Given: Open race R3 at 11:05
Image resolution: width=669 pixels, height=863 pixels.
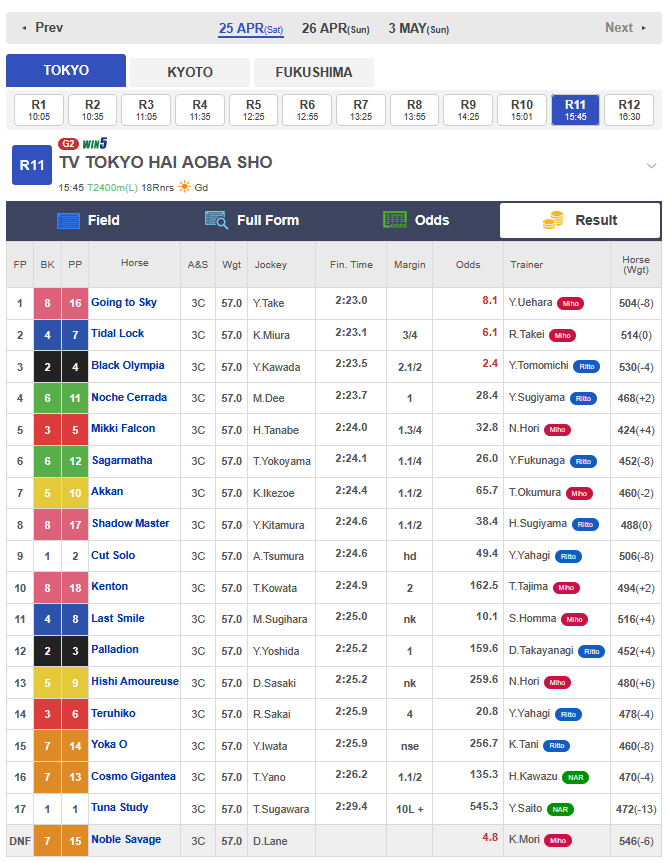Looking at the screenshot, I should point(146,110).
